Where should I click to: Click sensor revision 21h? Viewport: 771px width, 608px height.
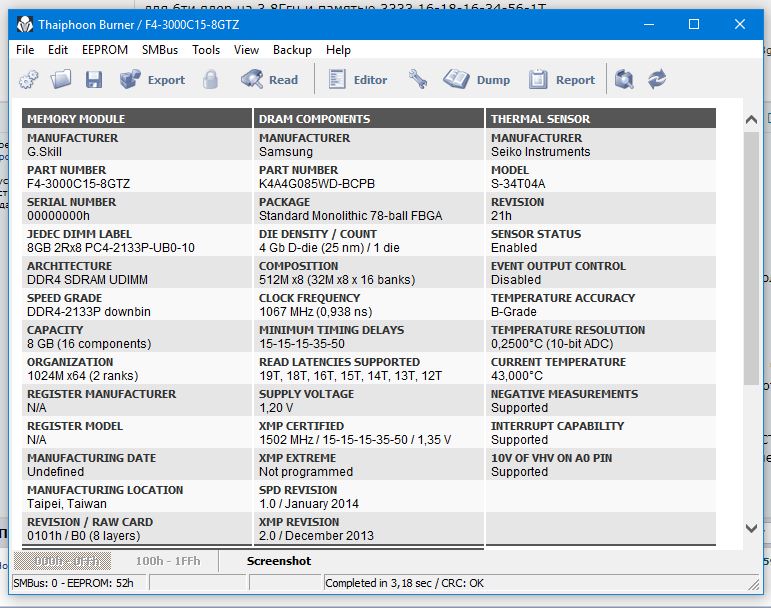coord(501,216)
